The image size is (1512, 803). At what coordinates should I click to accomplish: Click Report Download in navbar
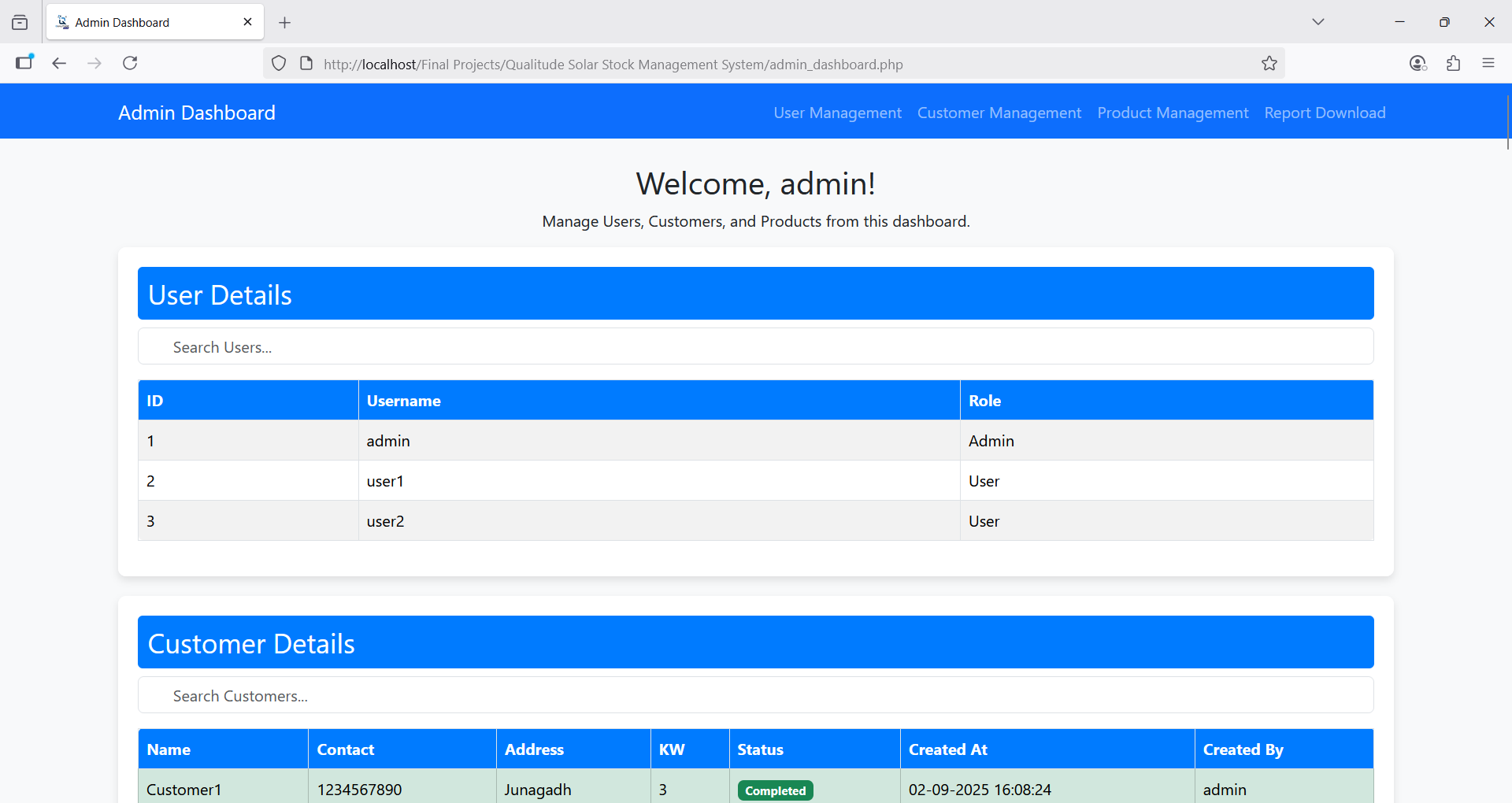coord(1325,113)
